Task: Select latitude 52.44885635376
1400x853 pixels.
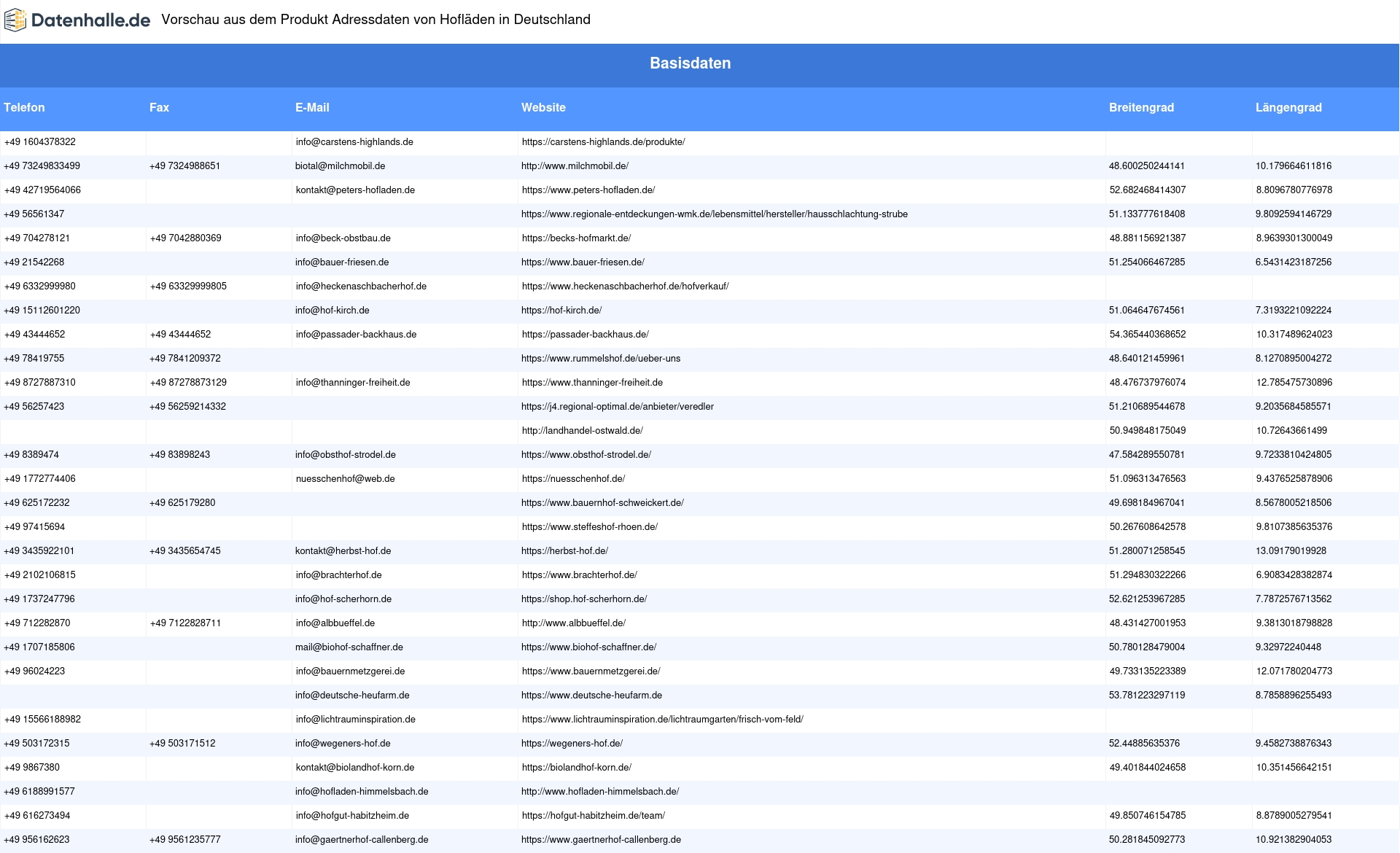Action: pos(1144,744)
